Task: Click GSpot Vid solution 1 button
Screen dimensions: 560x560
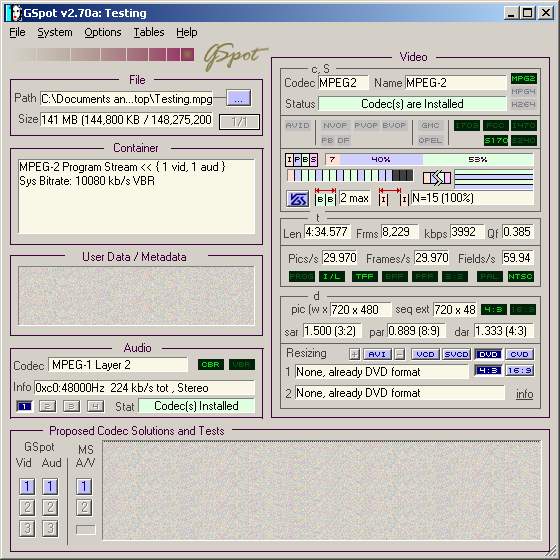Action: tap(27, 486)
